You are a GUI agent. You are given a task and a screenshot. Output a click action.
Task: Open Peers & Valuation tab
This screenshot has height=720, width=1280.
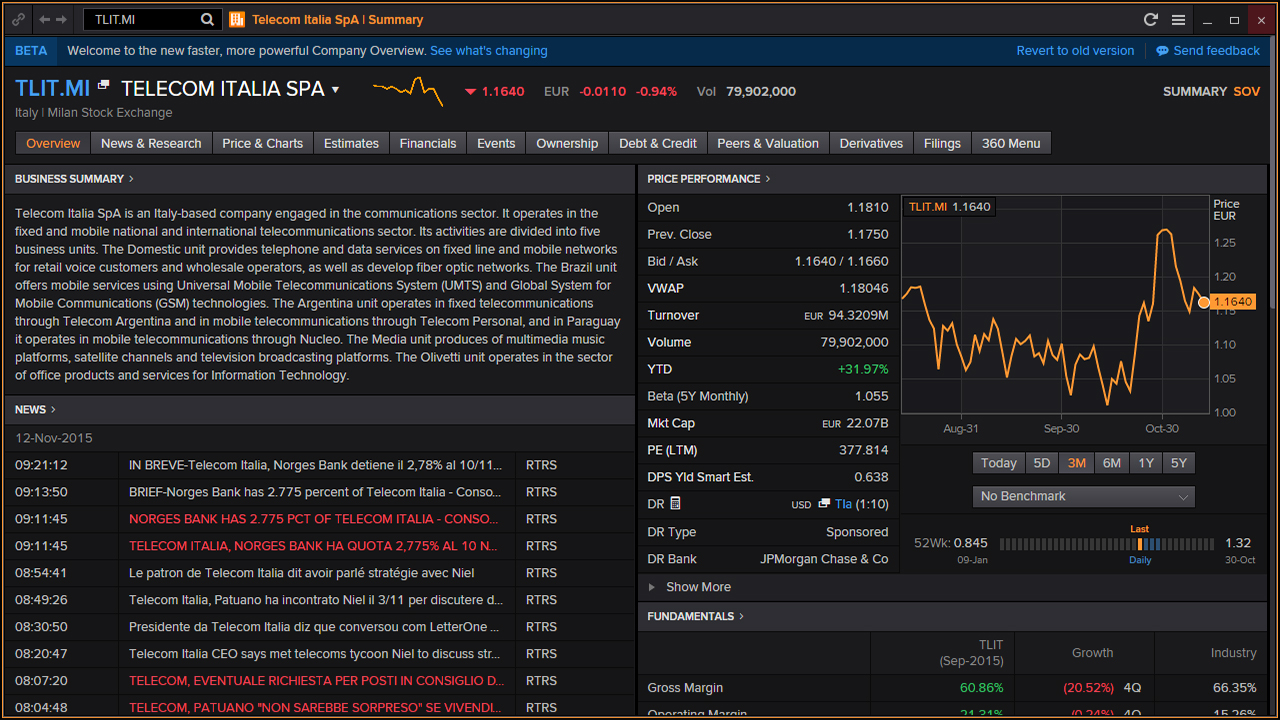click(x=768, y=143)
